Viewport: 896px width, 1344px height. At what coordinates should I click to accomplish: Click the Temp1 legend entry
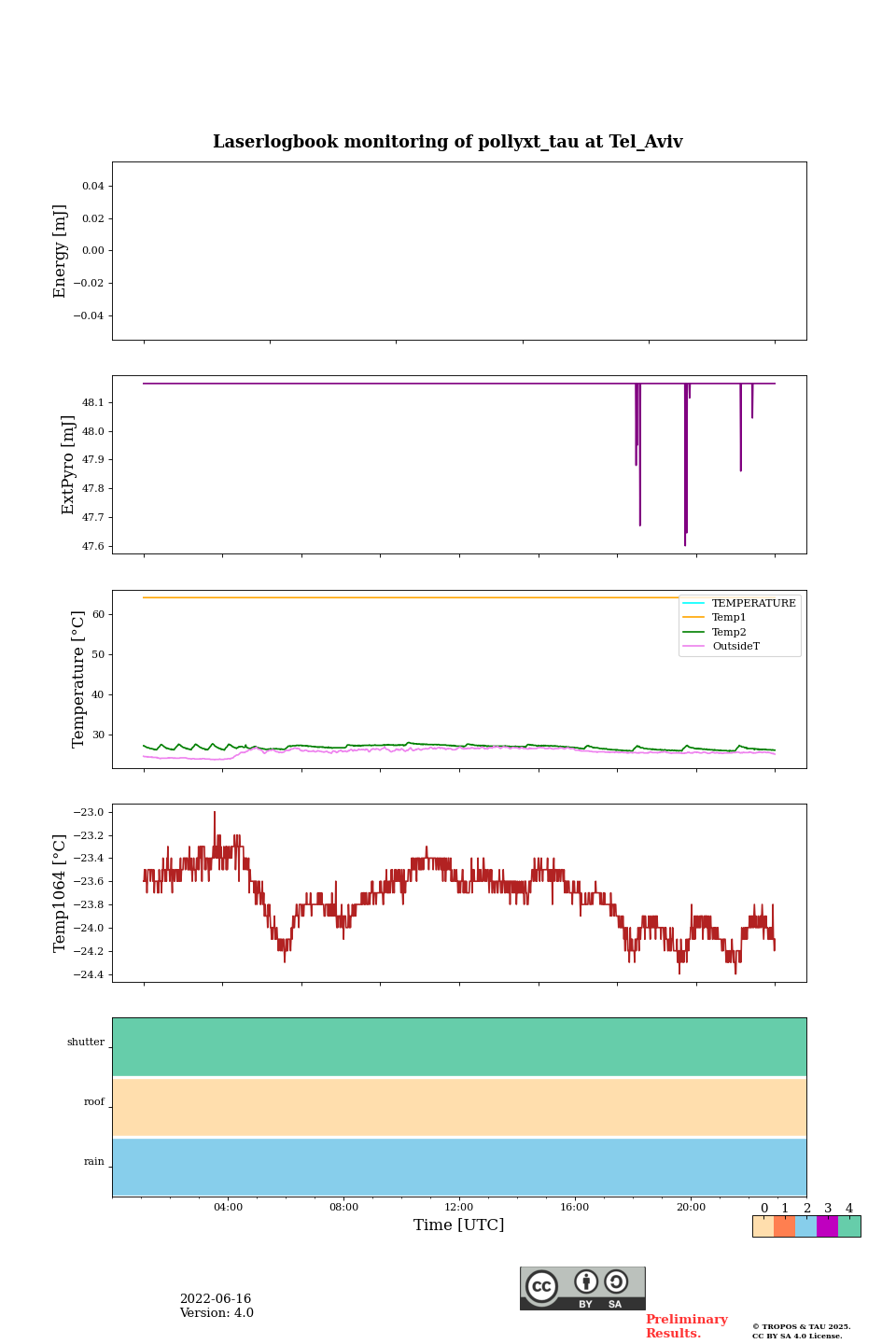[x=715, y=618]
